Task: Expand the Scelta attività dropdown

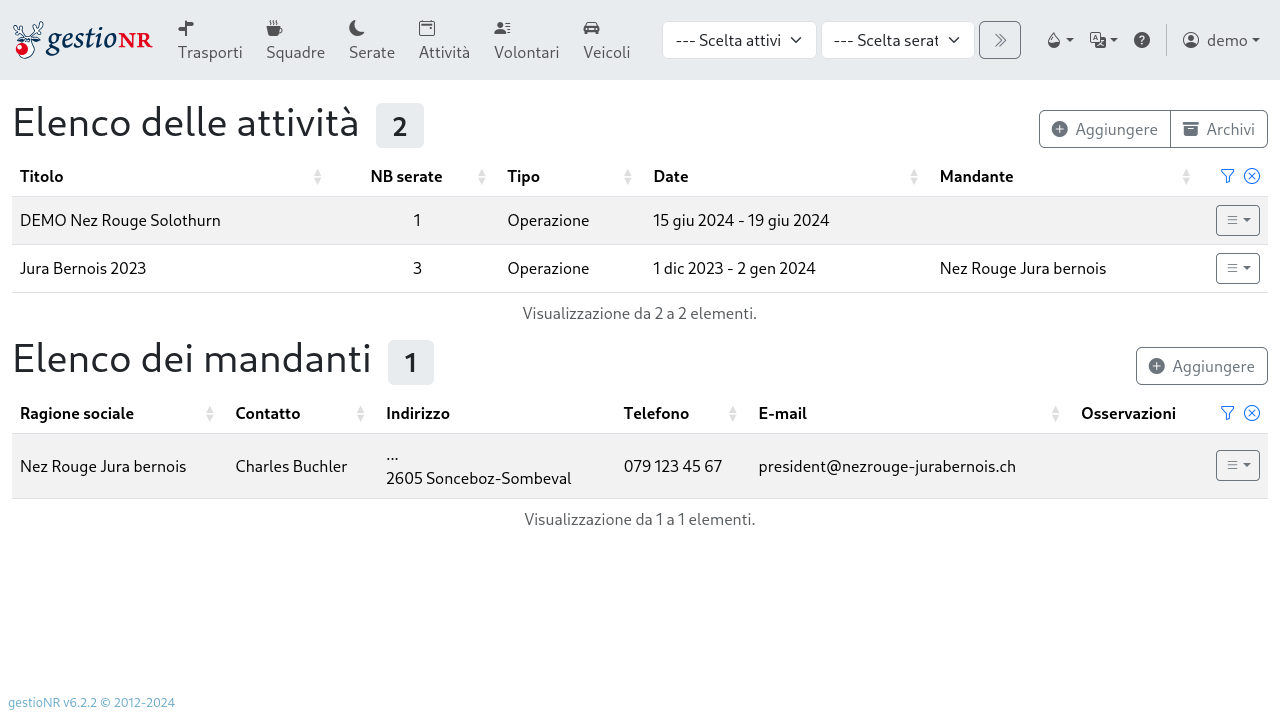Action: point(739,40)
